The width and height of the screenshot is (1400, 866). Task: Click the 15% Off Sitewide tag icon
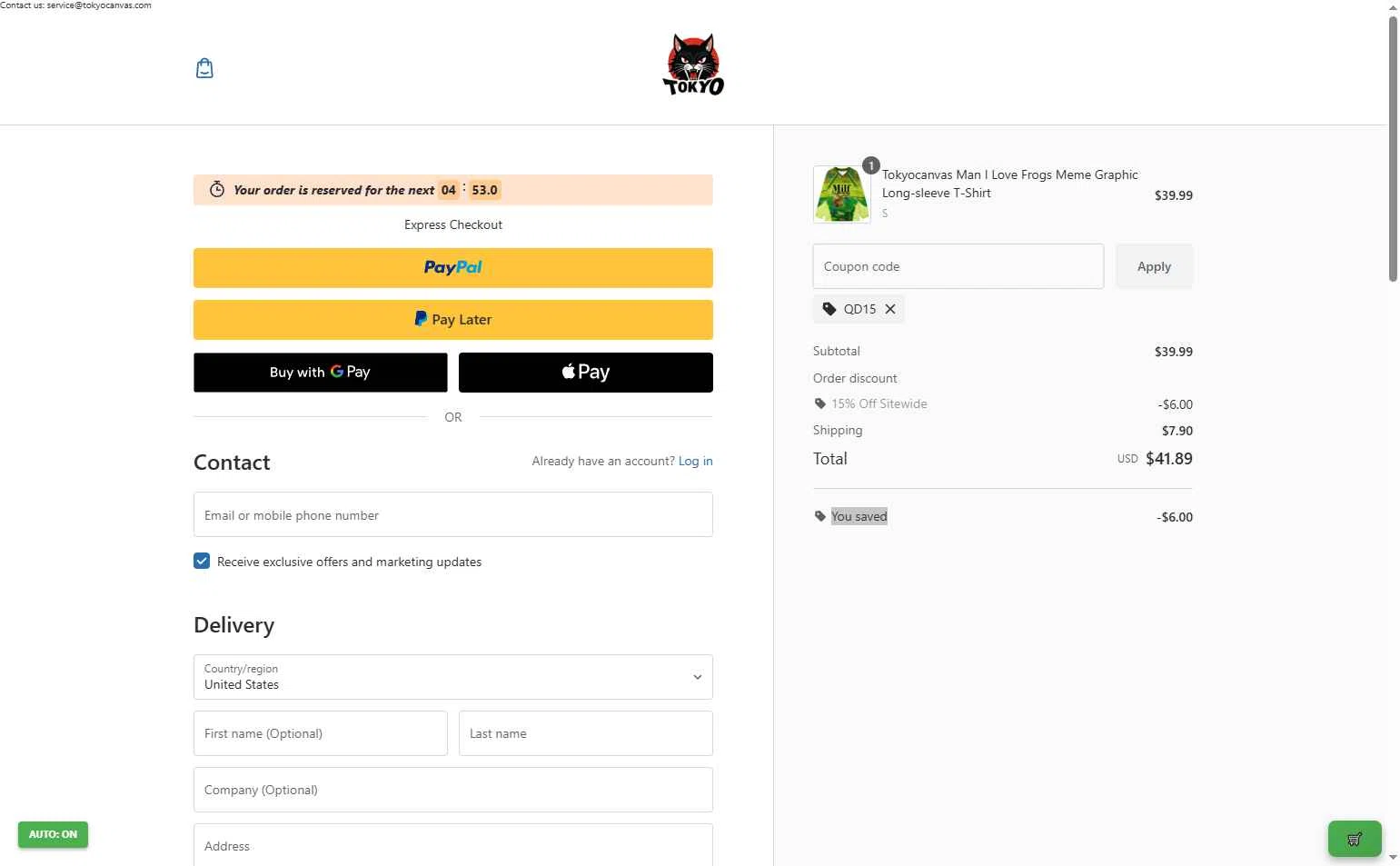pos(820,403)
